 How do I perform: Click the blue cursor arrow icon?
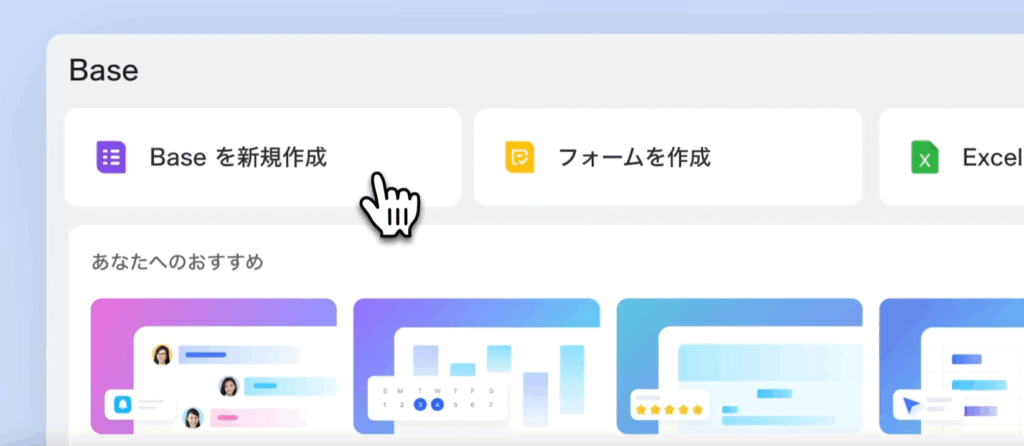point(911,406)
